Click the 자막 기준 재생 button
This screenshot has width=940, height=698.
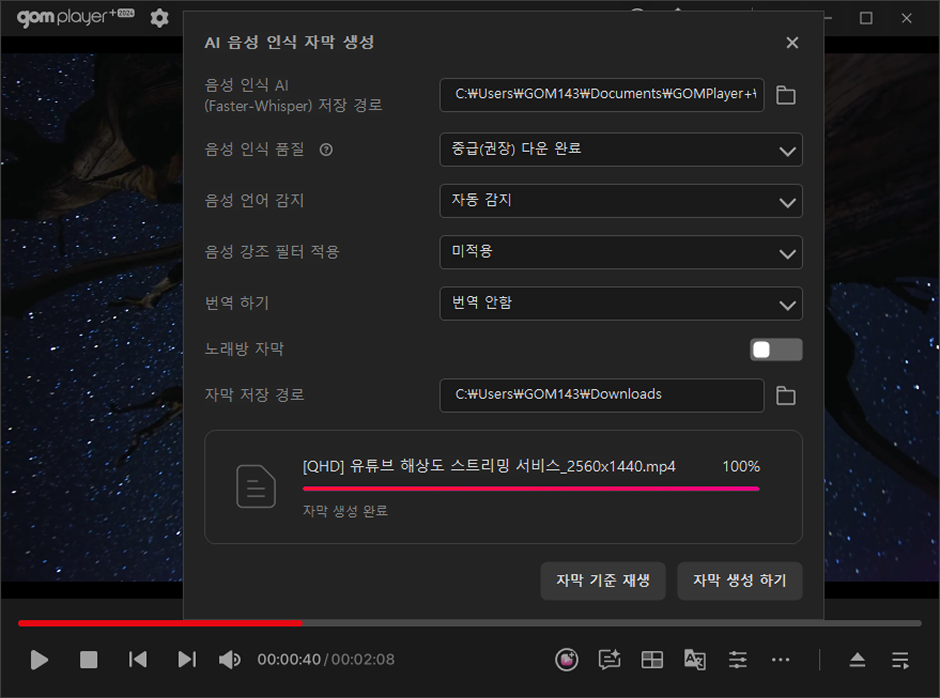coord(602,581)
